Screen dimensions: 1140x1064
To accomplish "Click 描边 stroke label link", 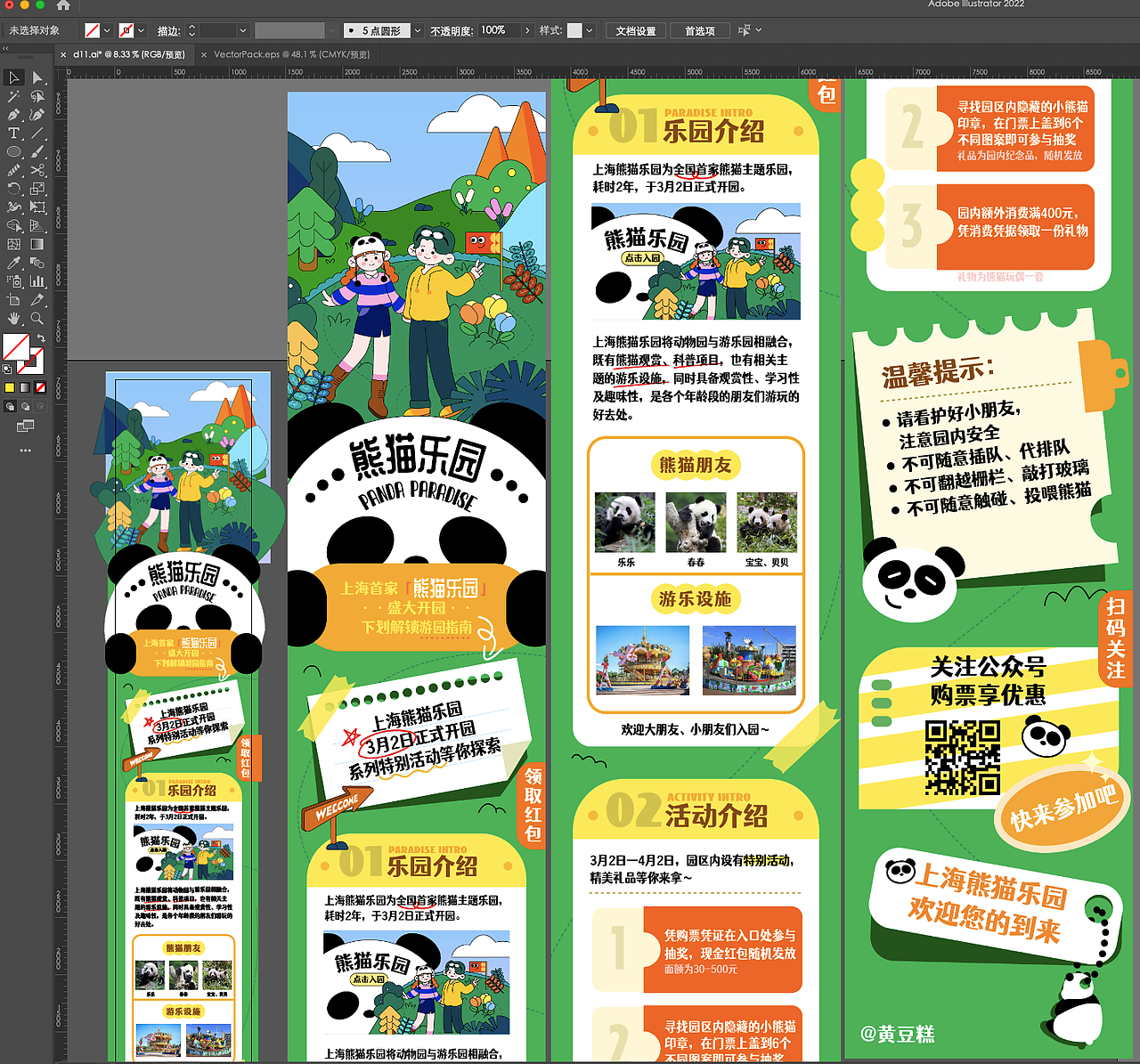I will click(x=168, y=31).
